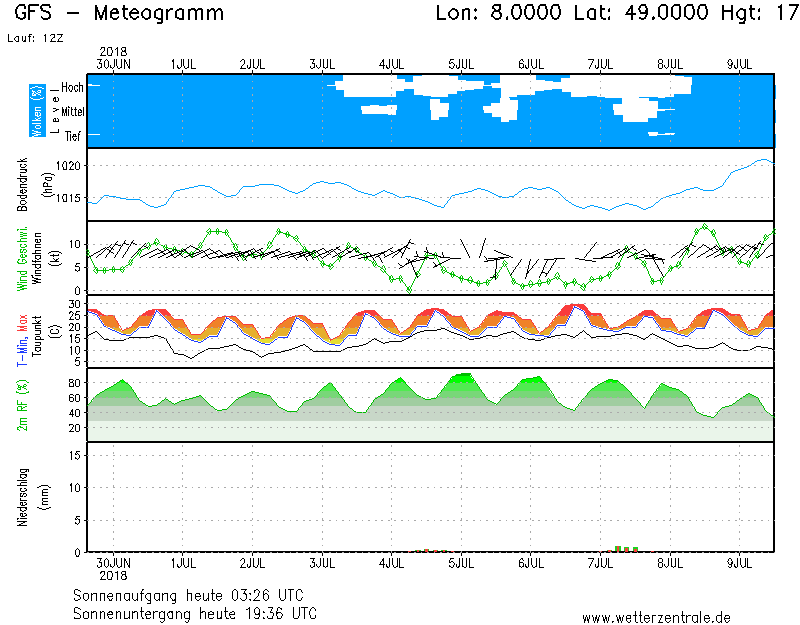Click the Tief cloud level label
Screen dimensions: 800x625
click(72, 135)
